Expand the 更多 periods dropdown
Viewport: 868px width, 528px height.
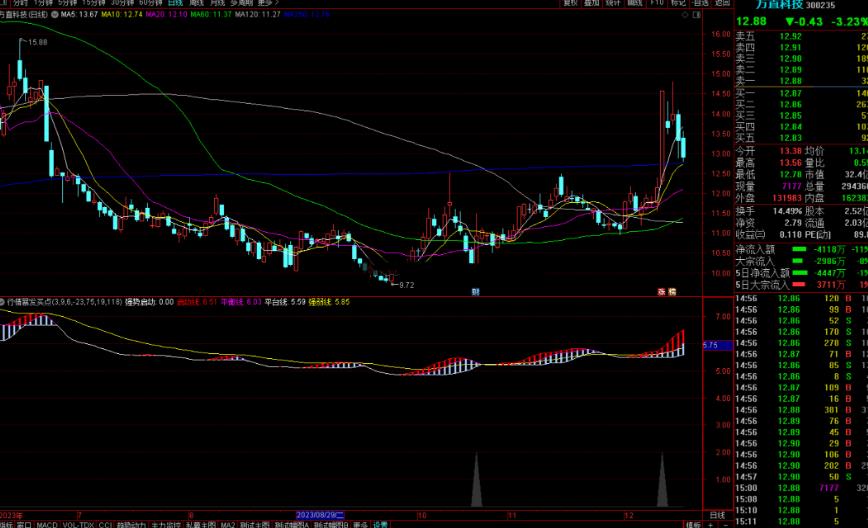267,3
